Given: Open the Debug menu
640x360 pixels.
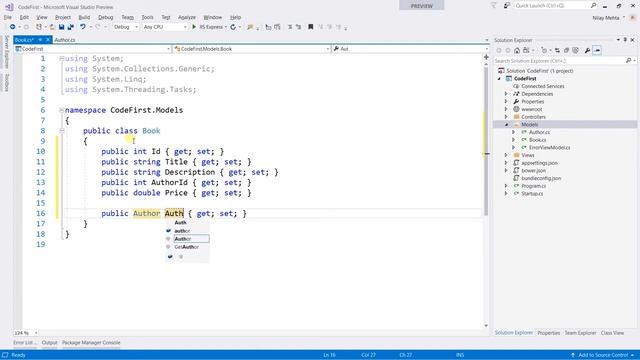Looking at the screenshot, I should pyautogui.click(x=105, y=17).
